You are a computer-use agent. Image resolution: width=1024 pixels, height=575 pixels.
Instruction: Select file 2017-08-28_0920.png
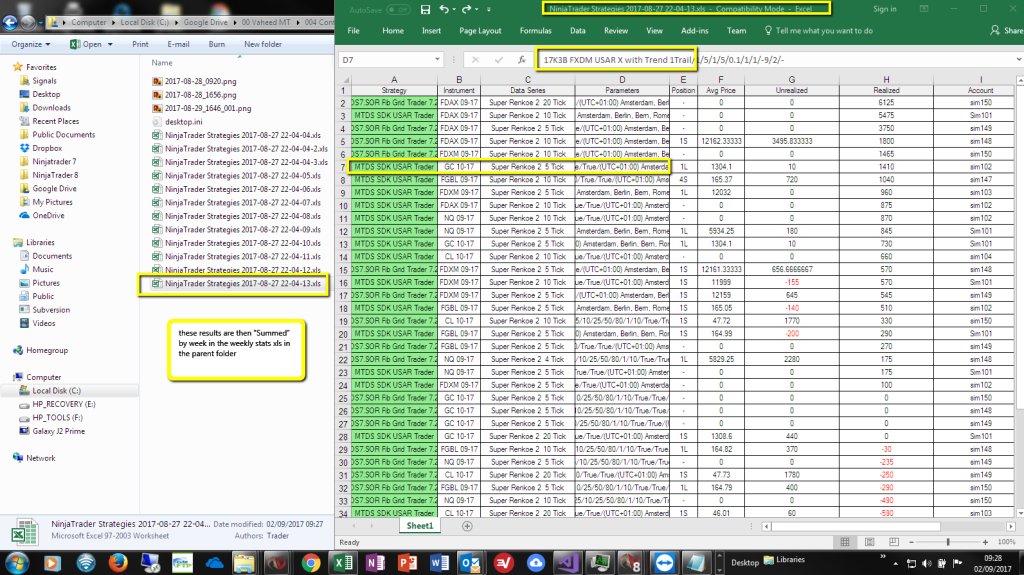coord(200,81)
